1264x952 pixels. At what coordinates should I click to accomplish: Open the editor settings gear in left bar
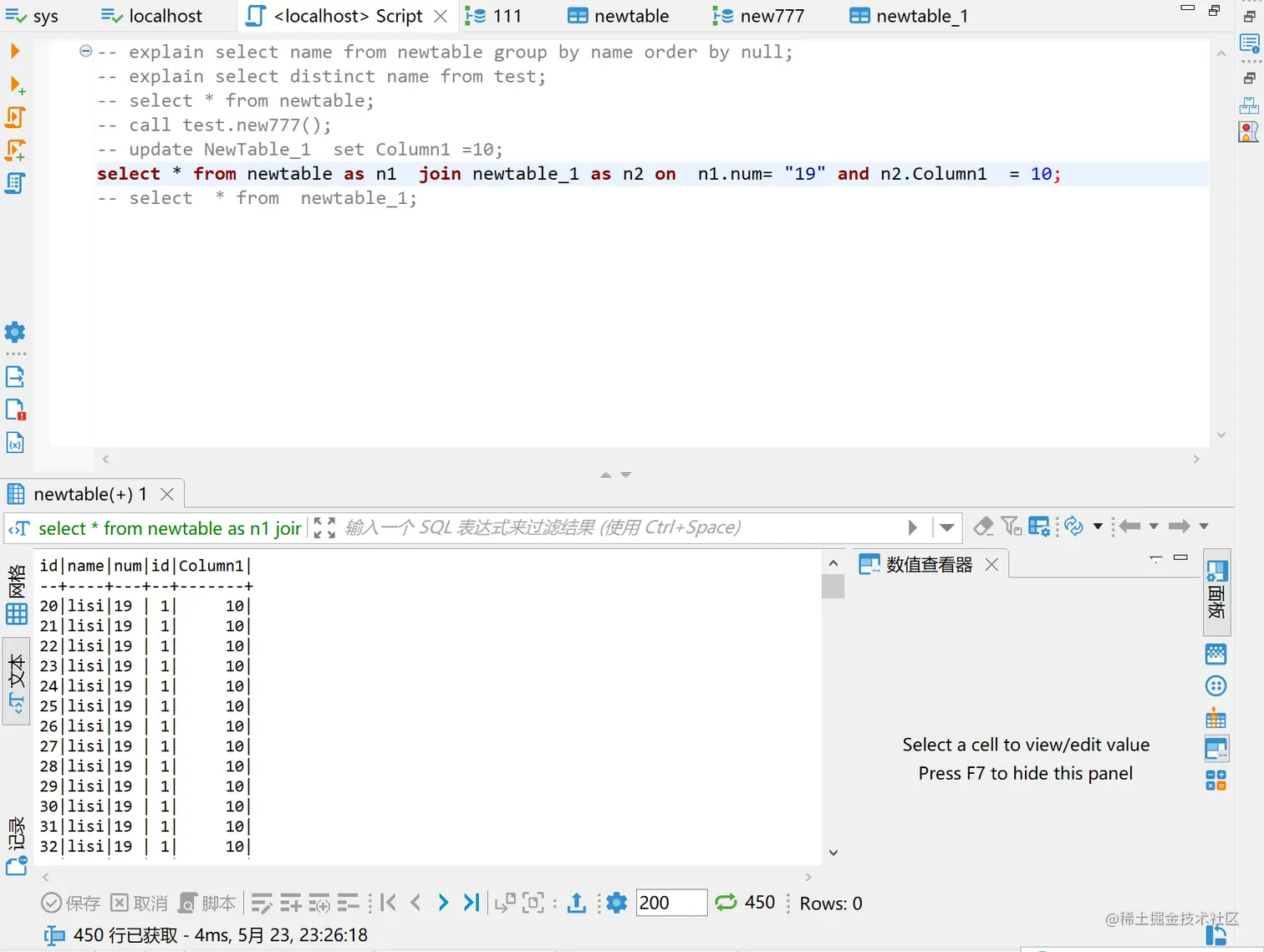pyautogui.click(x=15, y=332)
